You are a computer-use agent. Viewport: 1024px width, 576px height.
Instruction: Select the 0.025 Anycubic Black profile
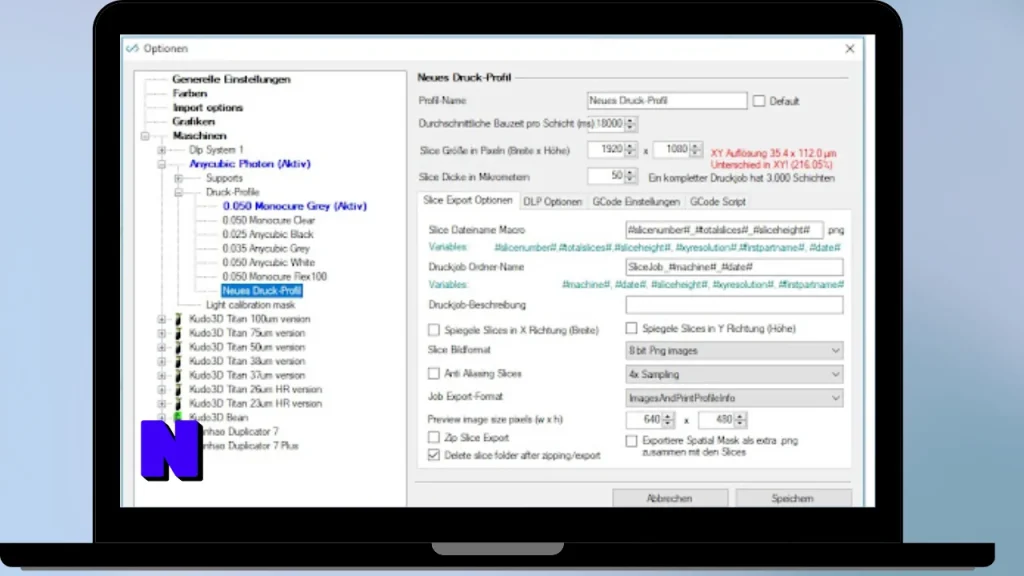(x=268, y=234)
